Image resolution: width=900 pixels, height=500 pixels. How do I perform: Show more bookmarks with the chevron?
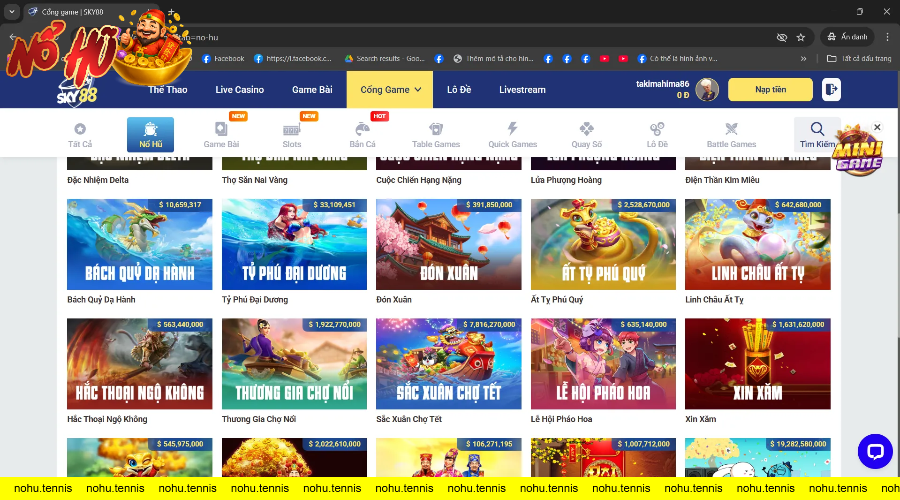point(804,59)
